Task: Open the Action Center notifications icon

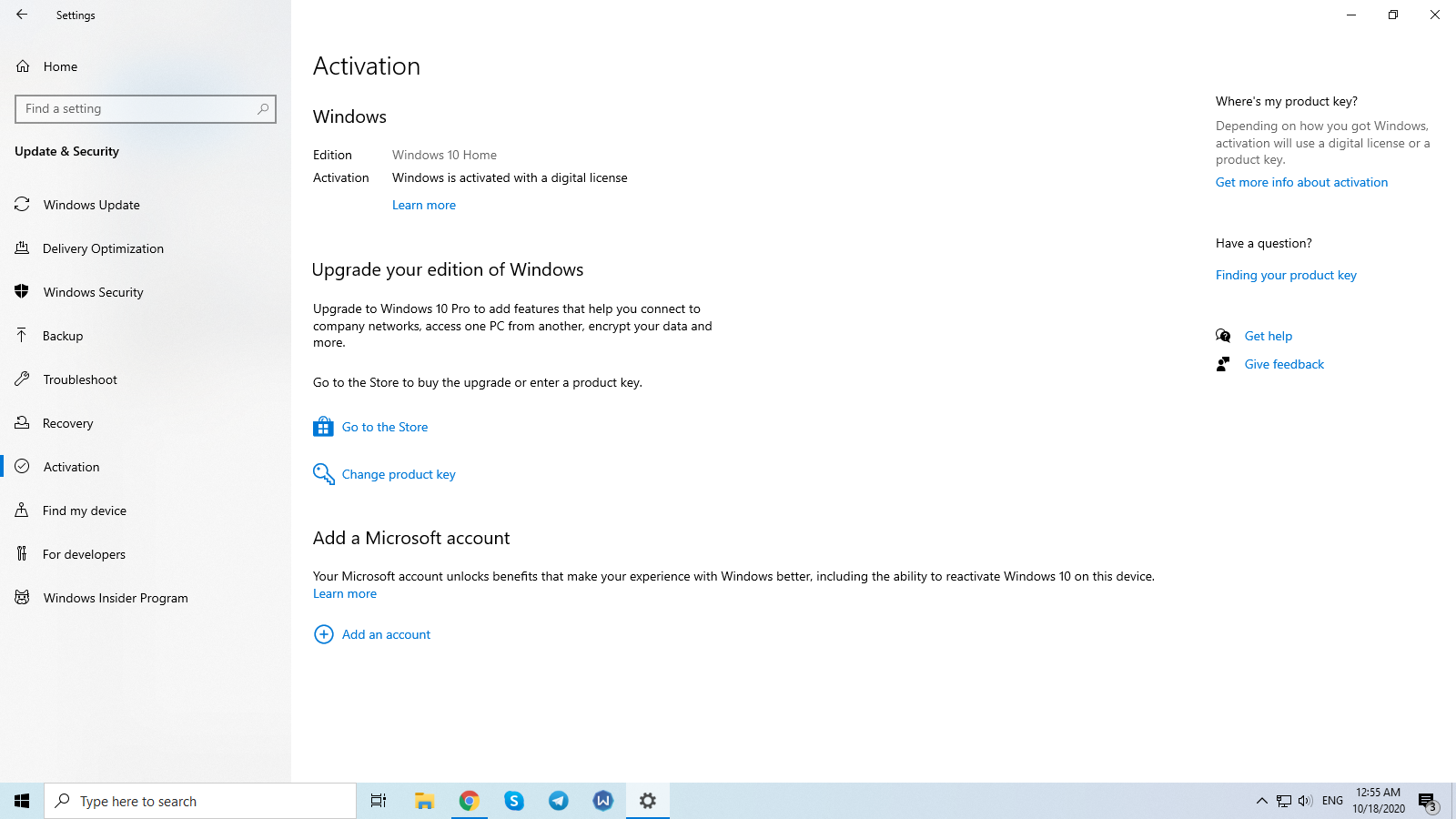Action: (1427, 801)
